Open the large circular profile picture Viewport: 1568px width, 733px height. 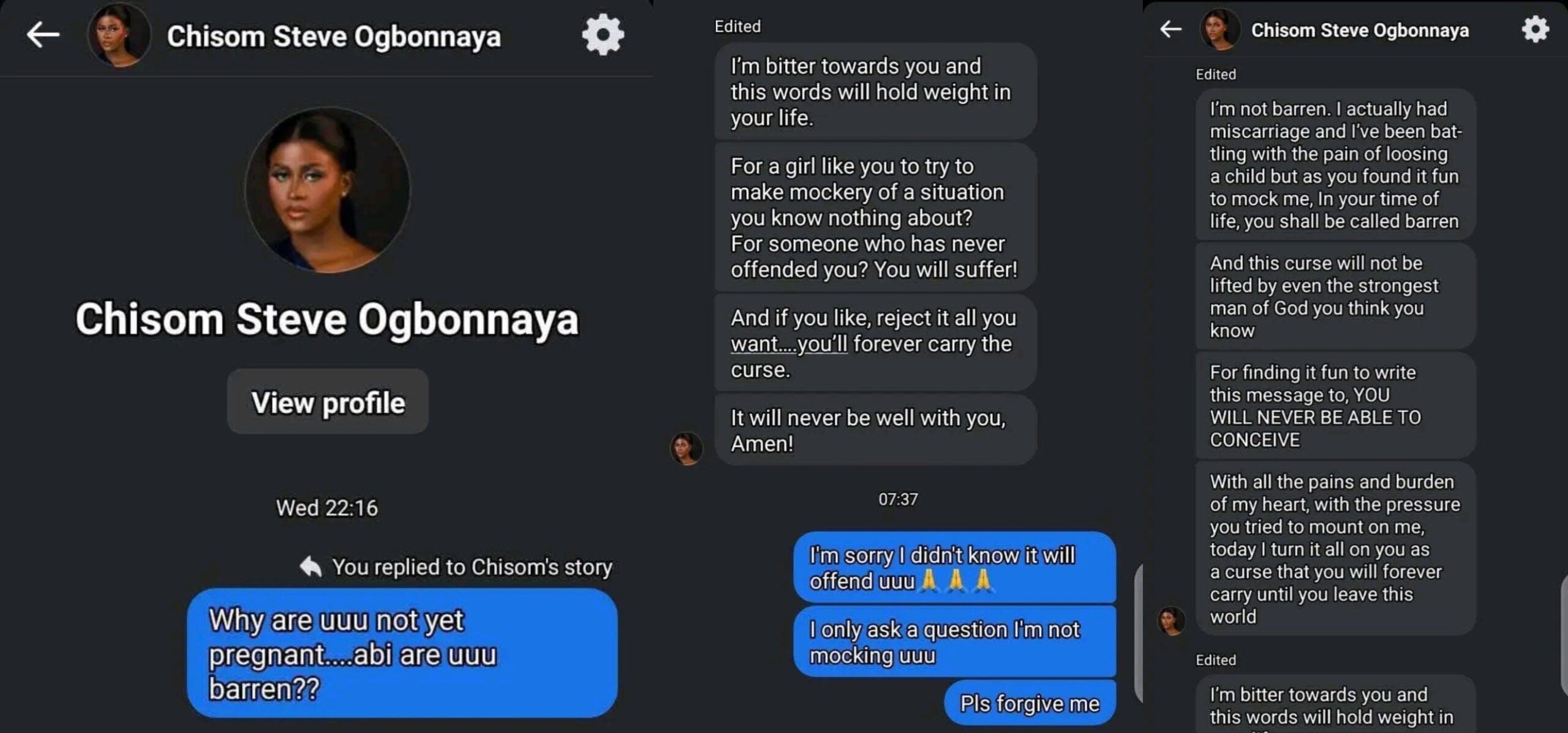point(328,190)
